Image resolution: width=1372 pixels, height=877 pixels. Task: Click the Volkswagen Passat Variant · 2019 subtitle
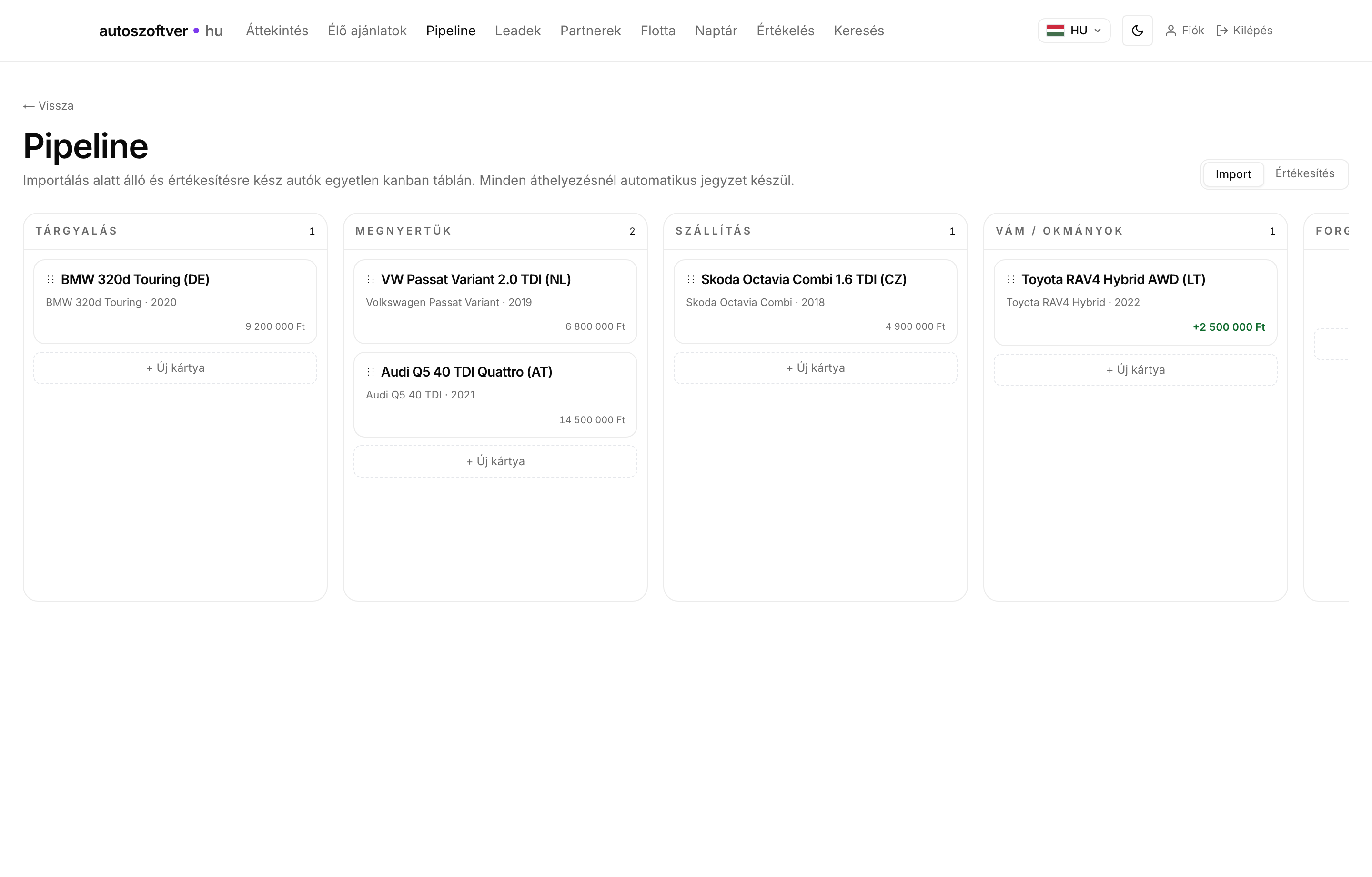click(449, 303)
